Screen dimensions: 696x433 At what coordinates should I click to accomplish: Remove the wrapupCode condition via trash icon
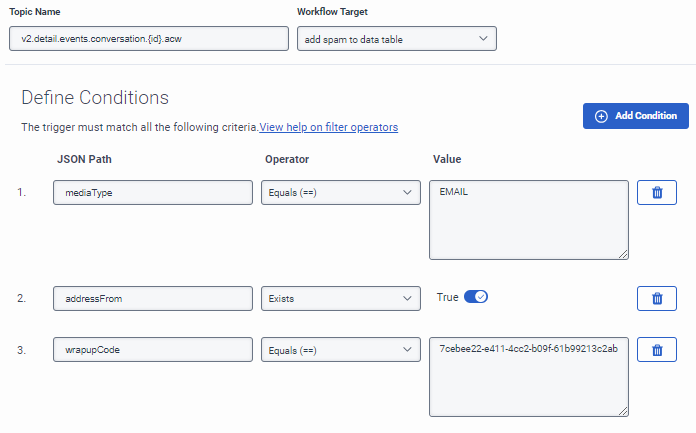(x=657, y=350)
